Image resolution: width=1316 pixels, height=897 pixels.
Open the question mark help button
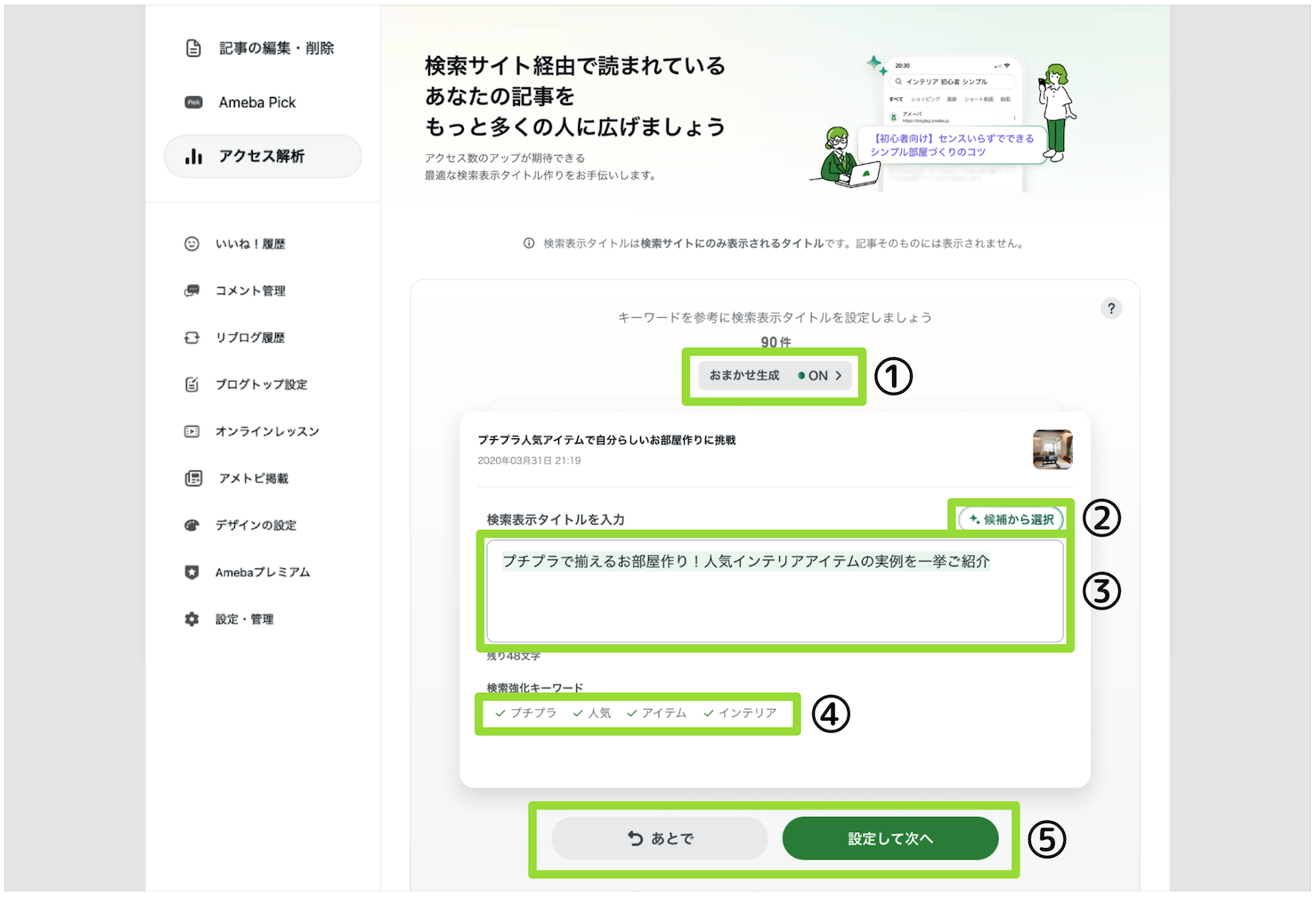[x=1110, y=309]
